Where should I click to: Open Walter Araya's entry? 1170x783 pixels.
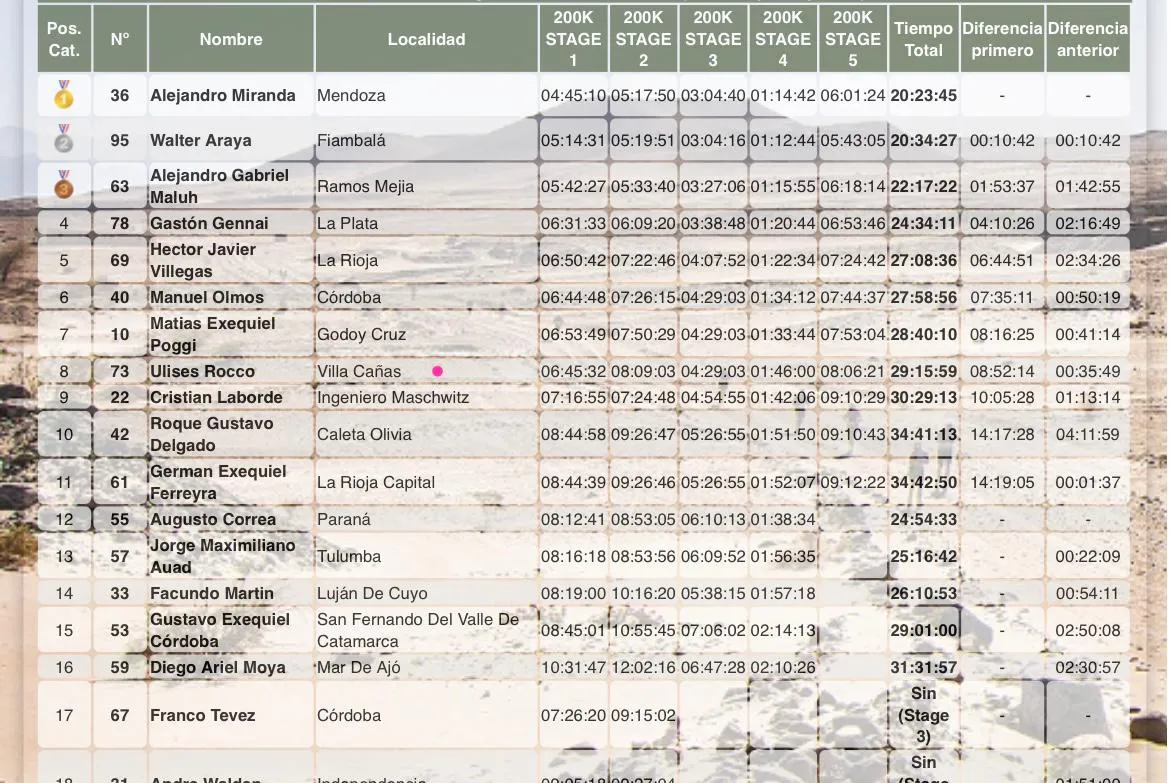[201, 141]
